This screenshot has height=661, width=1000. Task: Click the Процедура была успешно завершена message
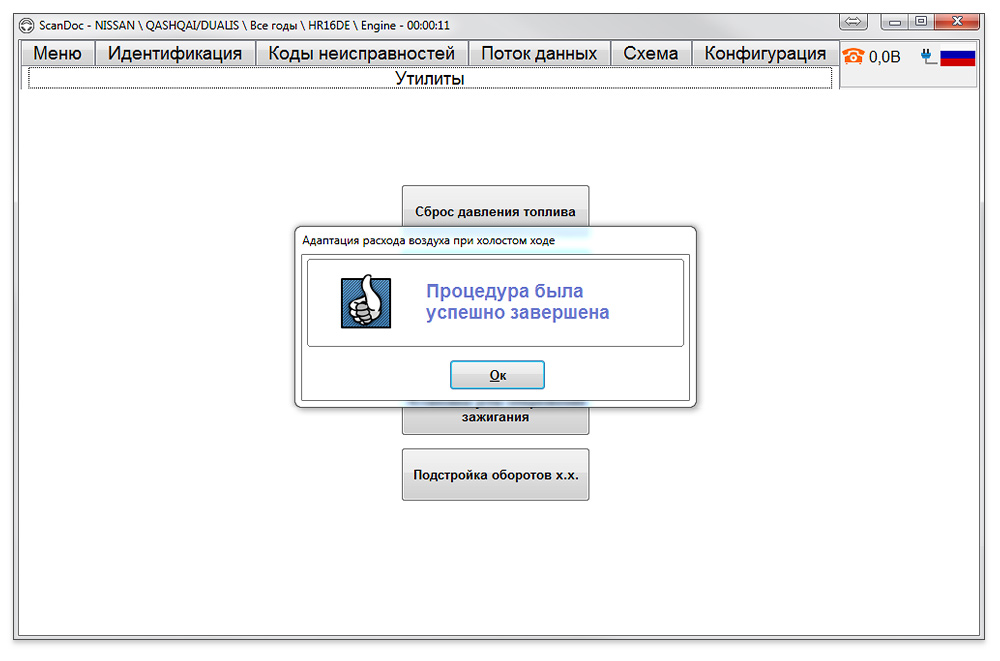pyautogui.click(x=517, y=302)
